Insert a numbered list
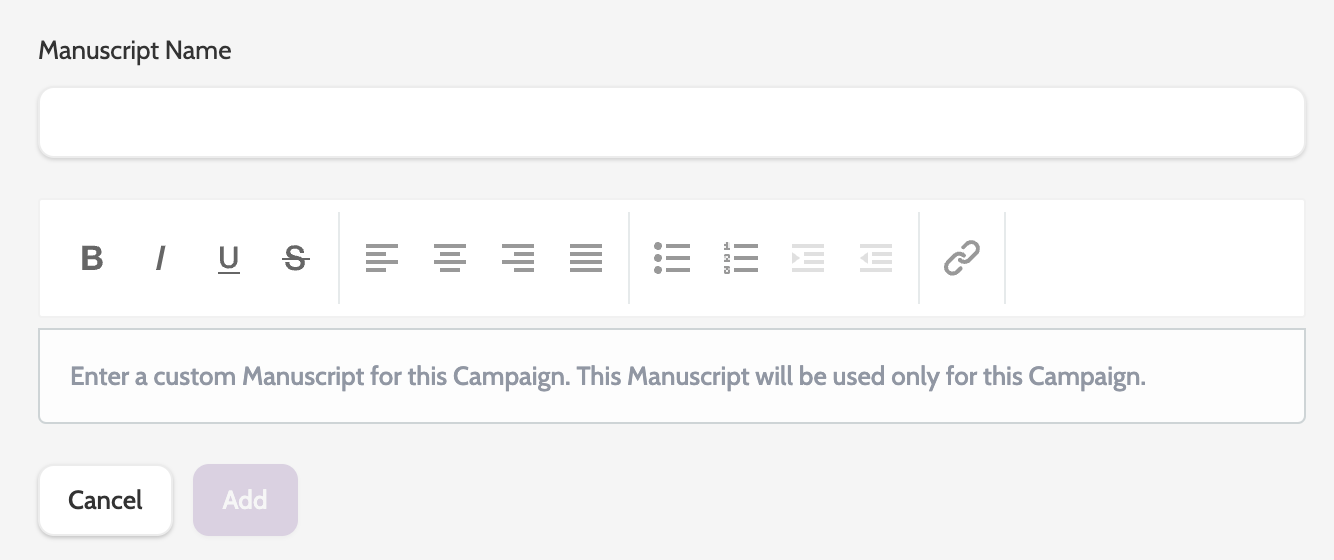 pyautogui.click(x=740, y=258)
